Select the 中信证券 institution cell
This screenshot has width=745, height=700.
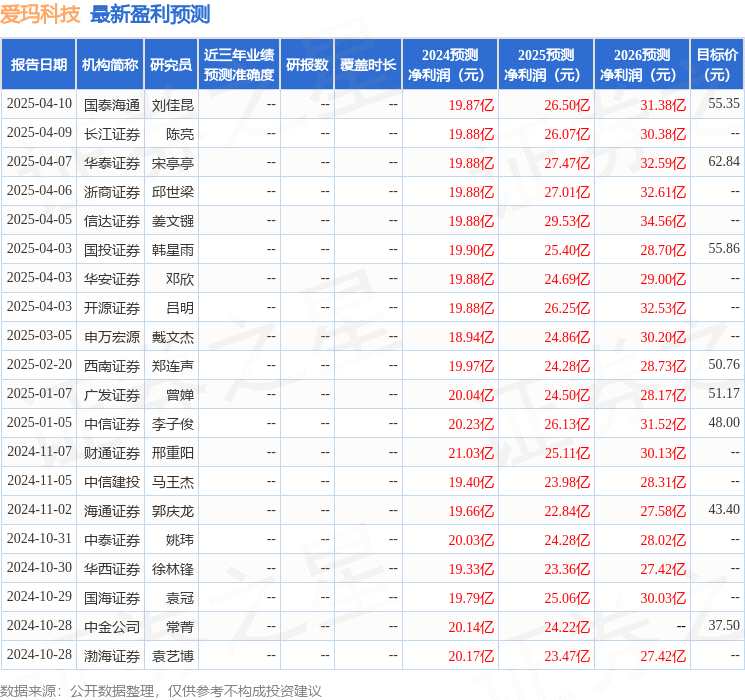tap(112, 424)
